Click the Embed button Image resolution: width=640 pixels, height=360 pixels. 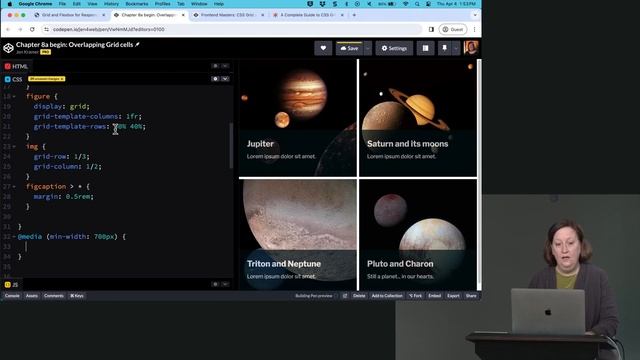click(435, 296)
